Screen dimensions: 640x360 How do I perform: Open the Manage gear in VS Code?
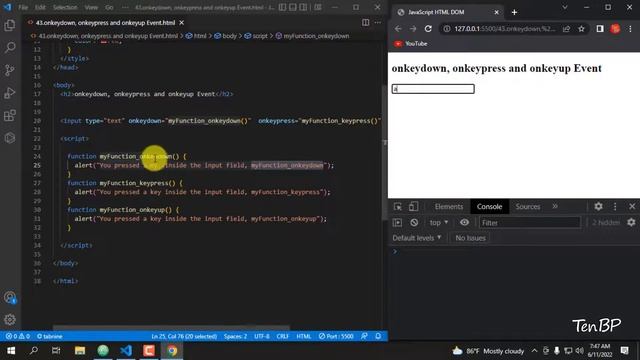pyautogui.click(x=10, y=320)
